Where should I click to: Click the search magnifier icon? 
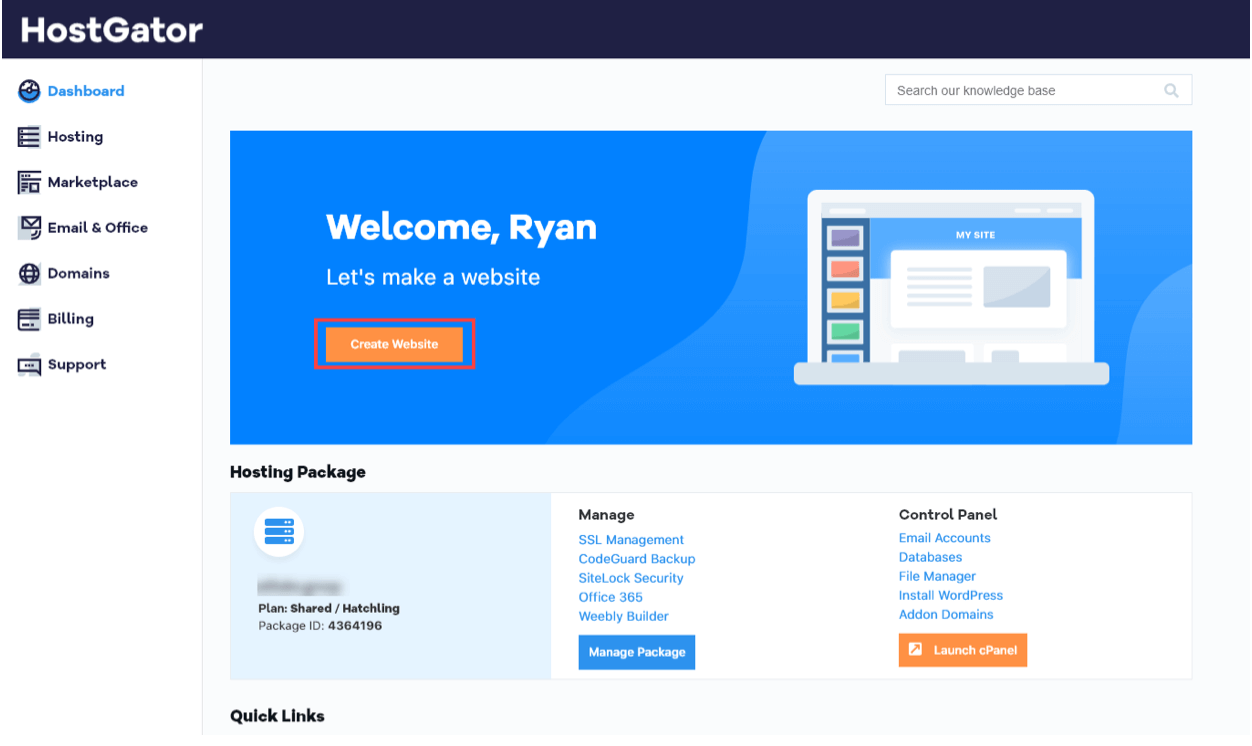[x=1170, y=90]
